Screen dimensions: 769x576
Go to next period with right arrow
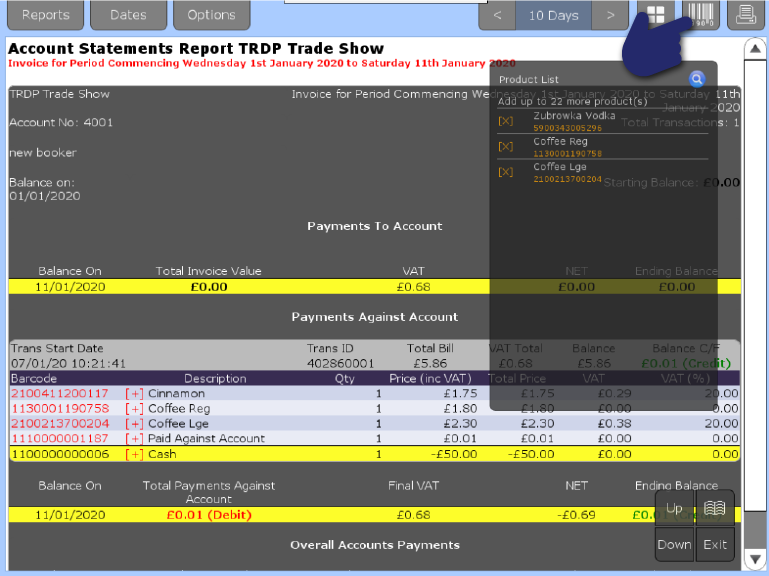point(610,15)
